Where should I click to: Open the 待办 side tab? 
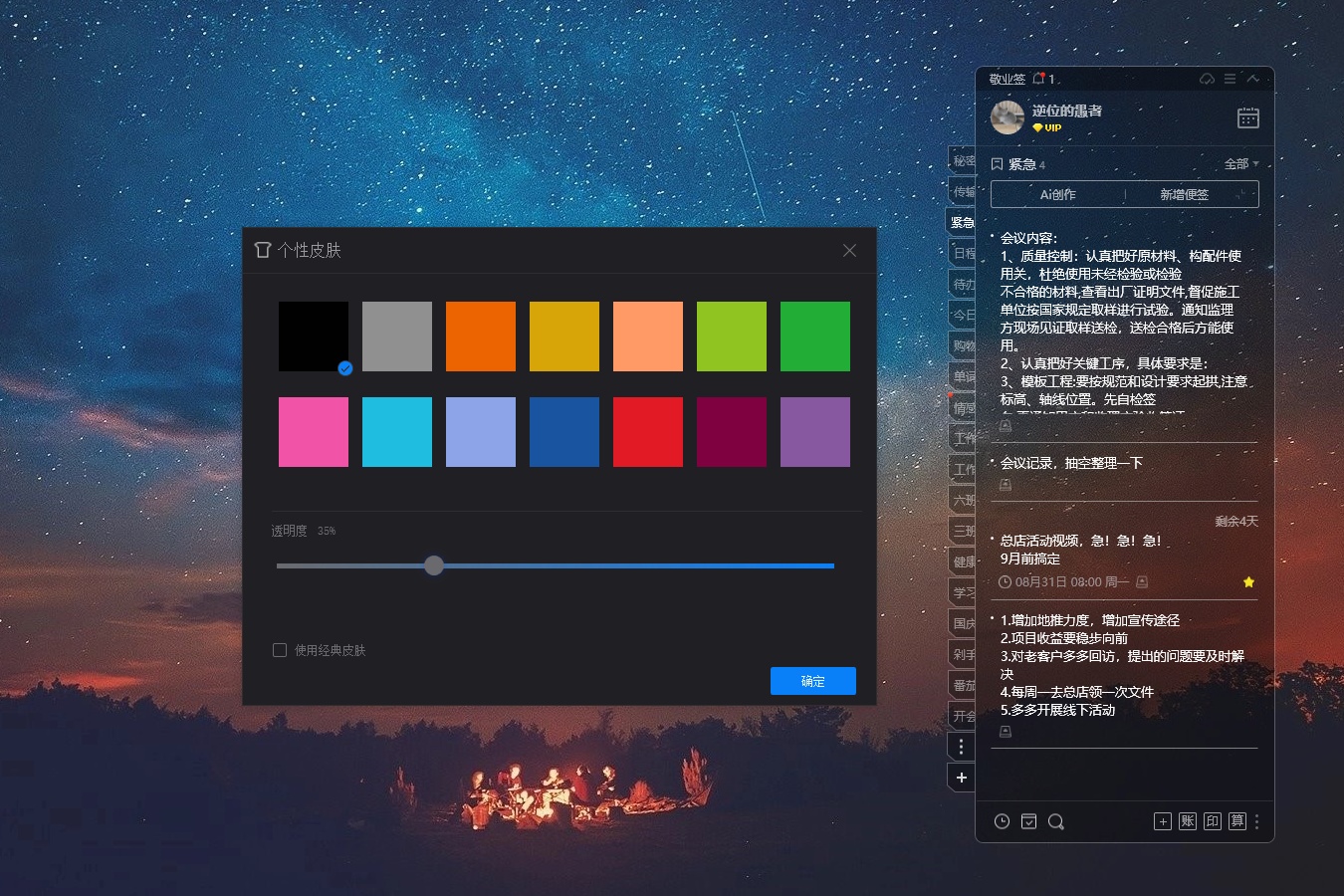pyautogui.click(x=962, y=284)
